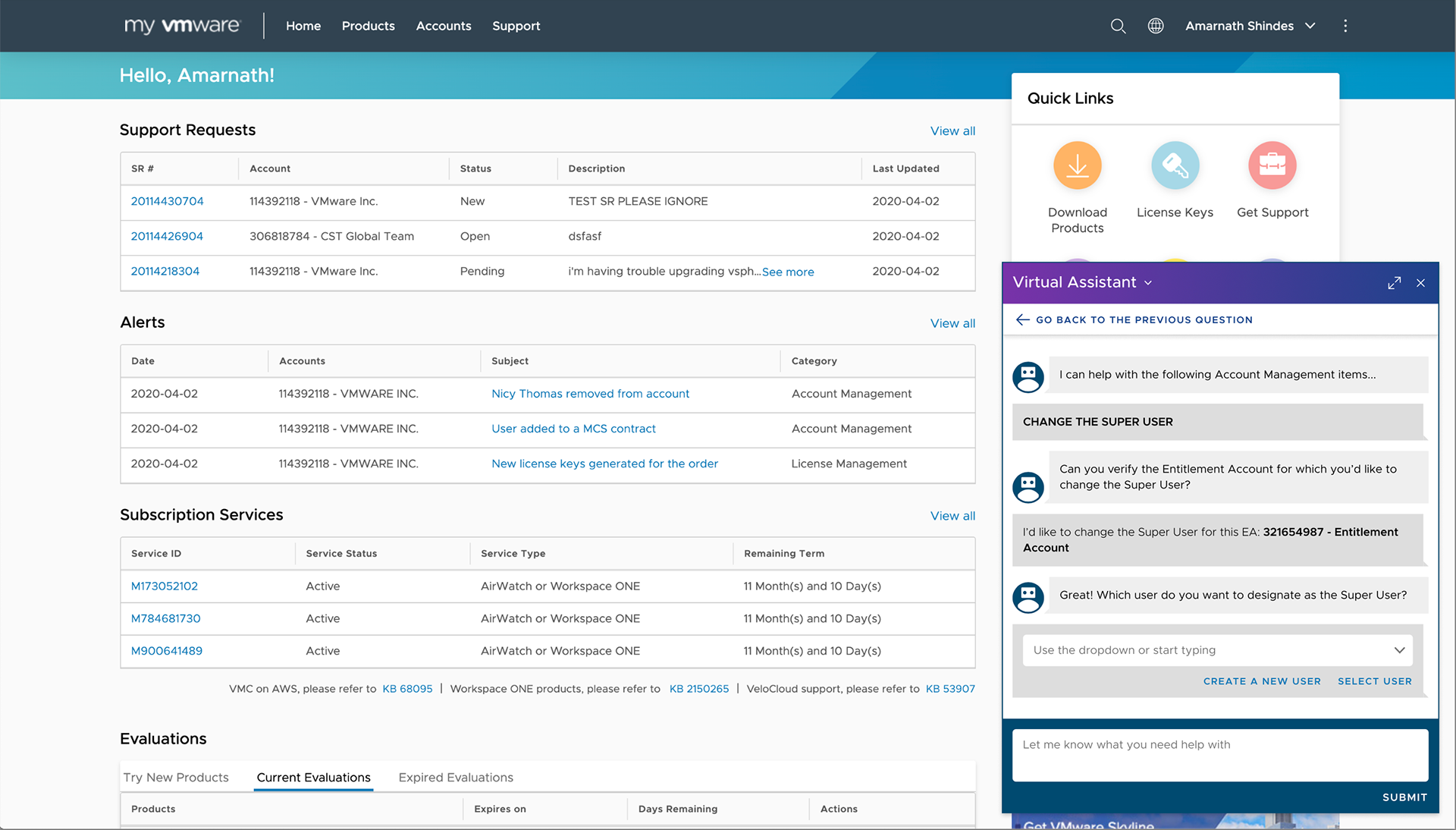Image resolution: width=1456 pixels, height=830 pixels.
Task: Click See more on the Pending request
Action: coord(788,272)
